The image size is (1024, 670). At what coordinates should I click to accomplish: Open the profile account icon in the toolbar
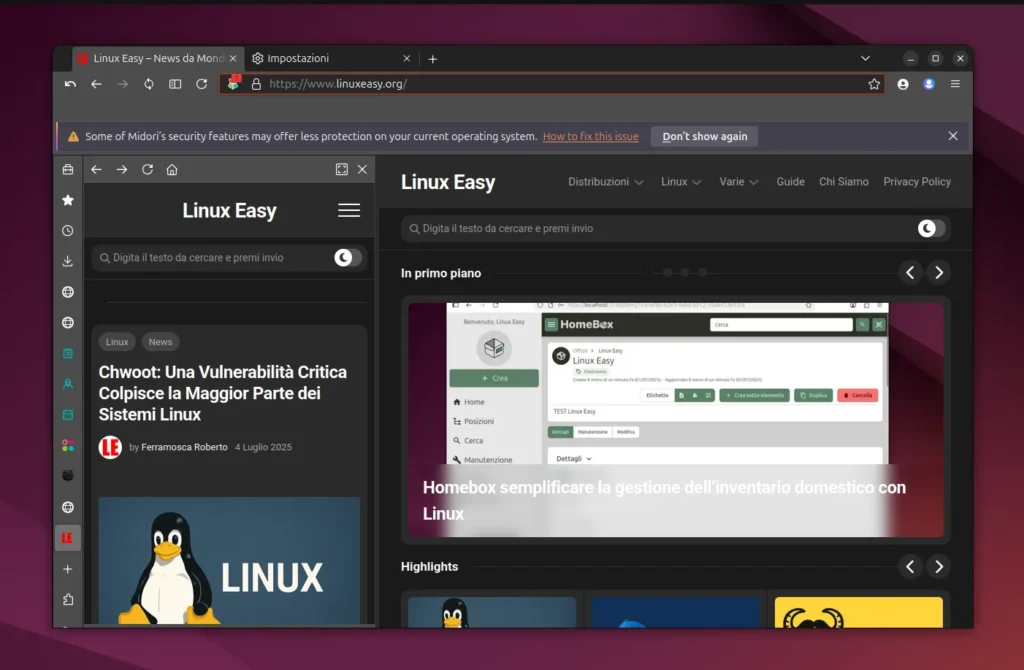point(902,84)
